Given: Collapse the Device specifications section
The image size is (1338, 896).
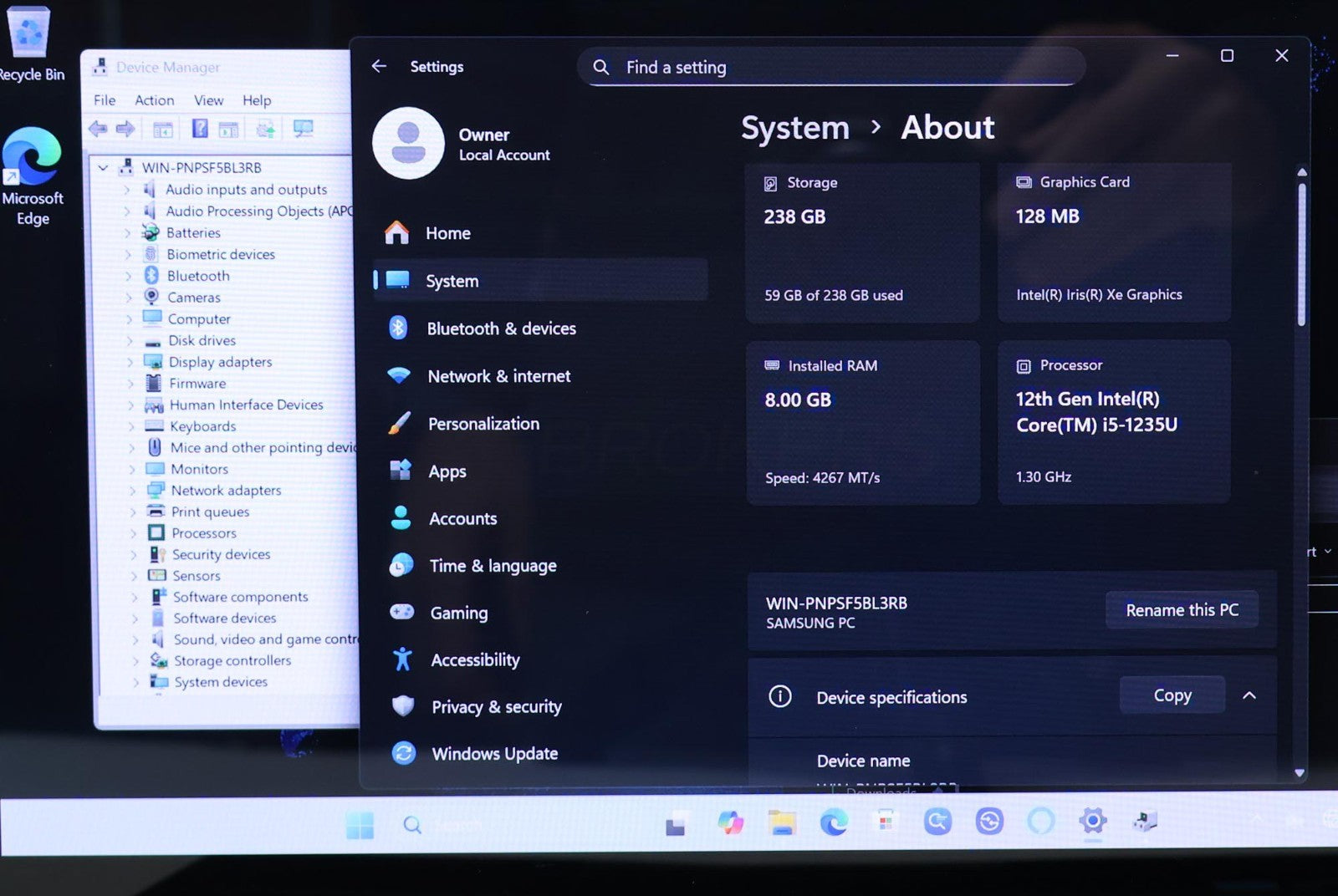Looking at the screenshot, I should point(1249,695).
